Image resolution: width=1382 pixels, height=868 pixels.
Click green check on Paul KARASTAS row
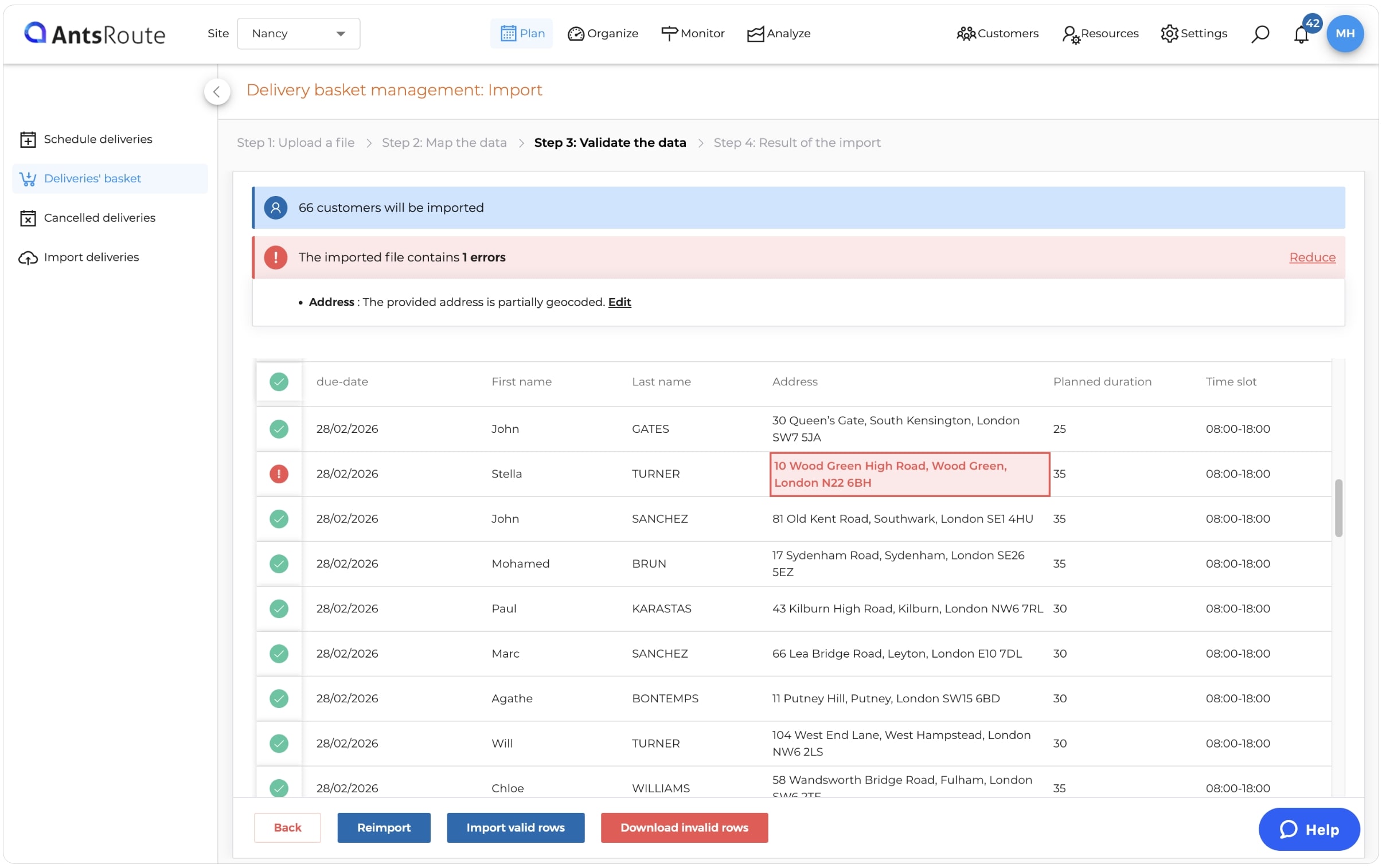pyautogui.click(x=279, y=608)
